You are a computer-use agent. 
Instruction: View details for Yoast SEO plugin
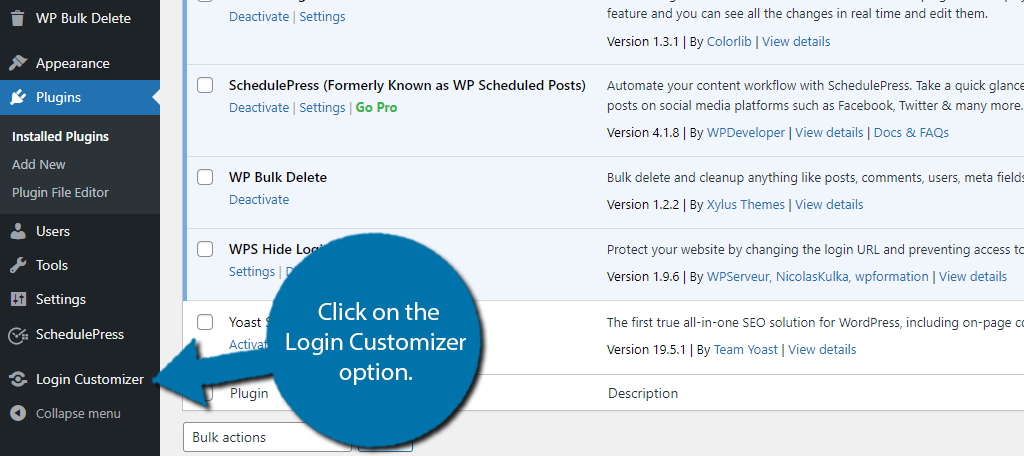tap(822, 350)
